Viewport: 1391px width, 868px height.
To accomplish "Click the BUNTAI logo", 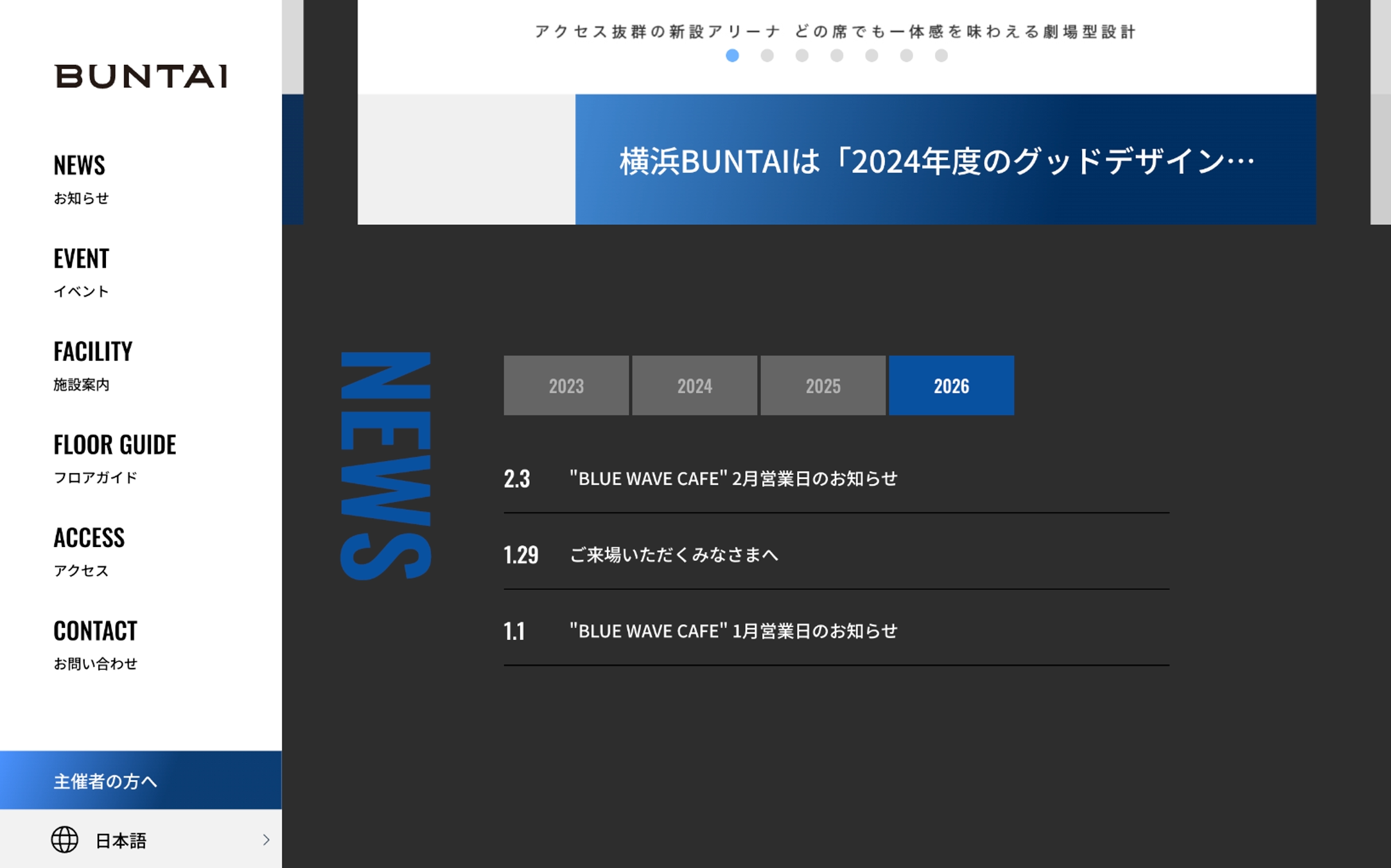I will pos(141,76).
